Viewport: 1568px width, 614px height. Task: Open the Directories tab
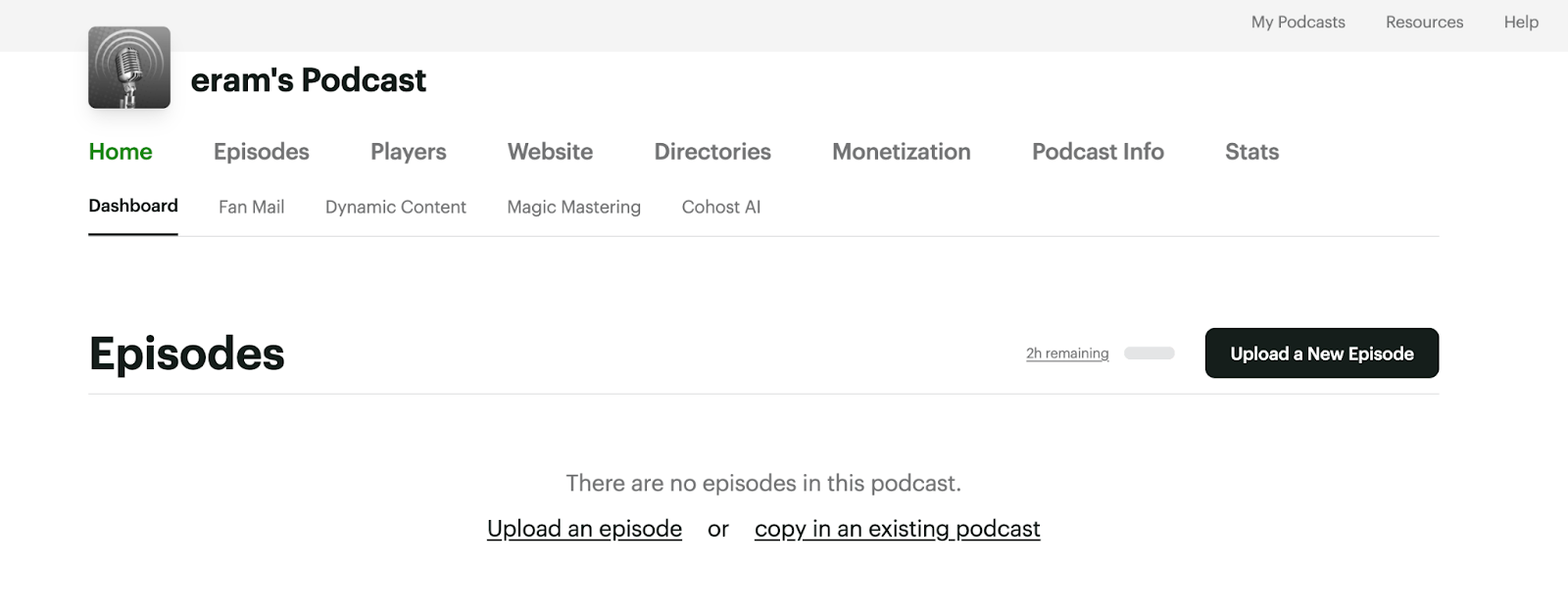click(712, 152)
